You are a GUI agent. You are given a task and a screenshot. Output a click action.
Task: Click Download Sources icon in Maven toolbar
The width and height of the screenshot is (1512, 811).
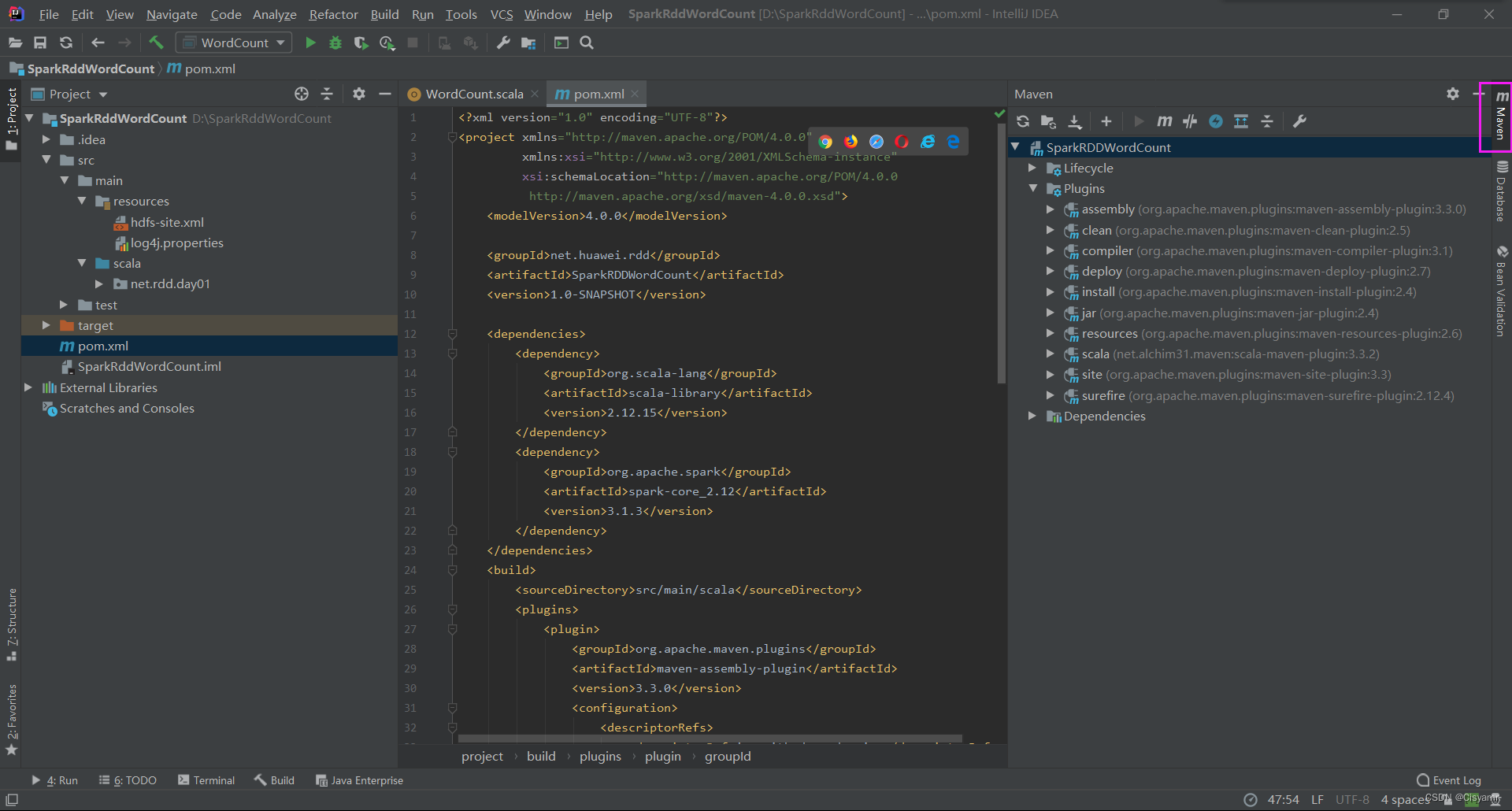click(x=1075, y=121)
